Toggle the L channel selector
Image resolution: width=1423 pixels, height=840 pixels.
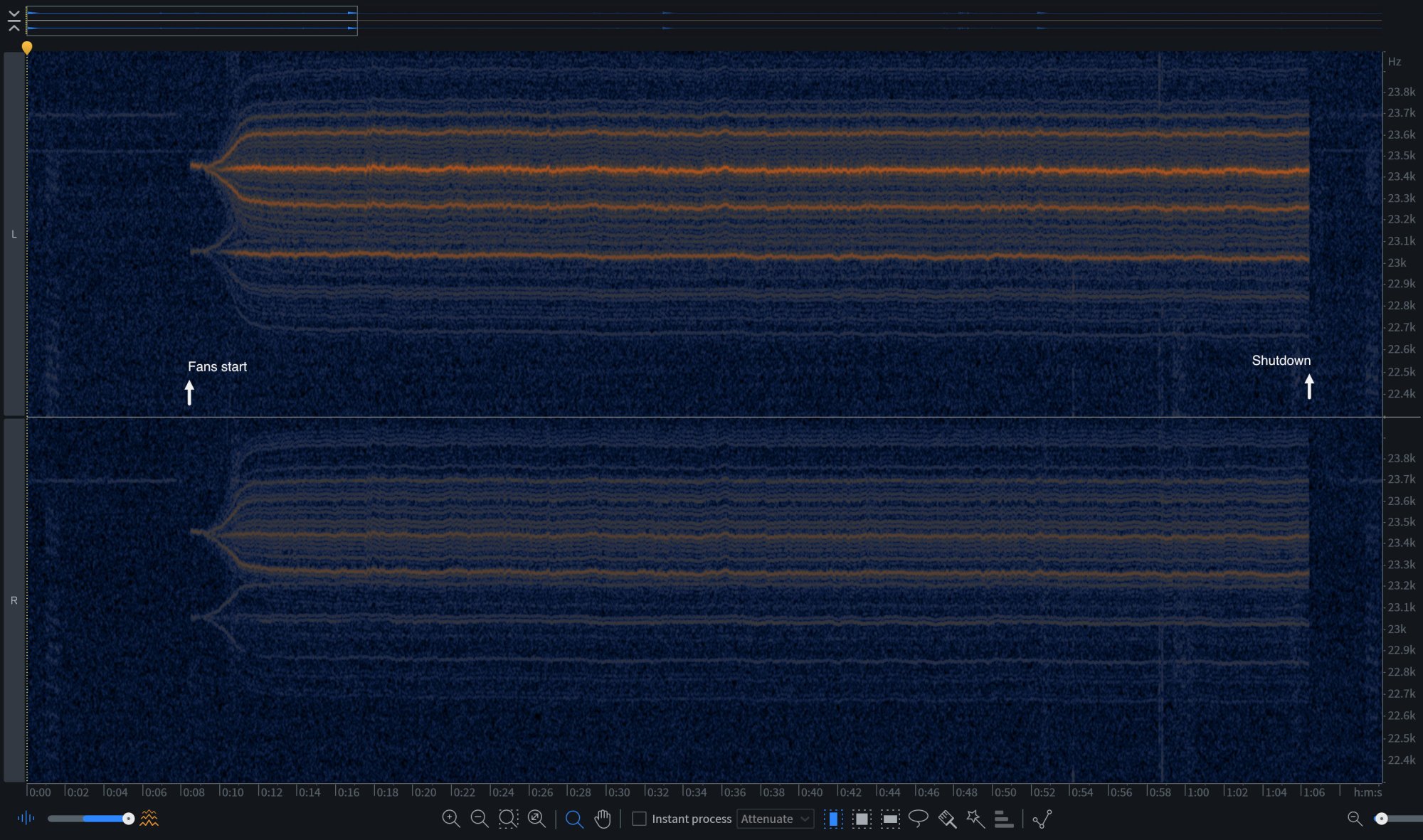point(14,234)
